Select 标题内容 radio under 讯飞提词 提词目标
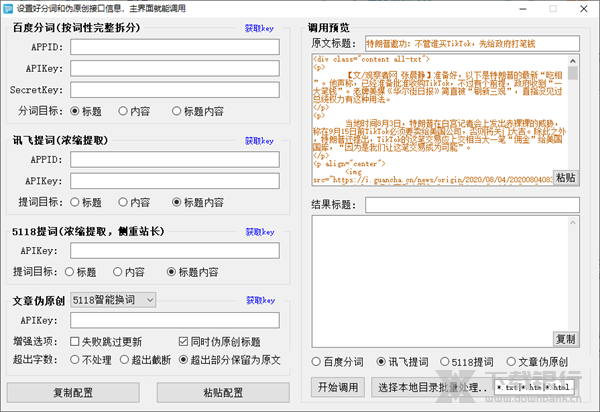The width and height of the screenshot is (600, 412). pyautogui.click(x=197, y=202)
